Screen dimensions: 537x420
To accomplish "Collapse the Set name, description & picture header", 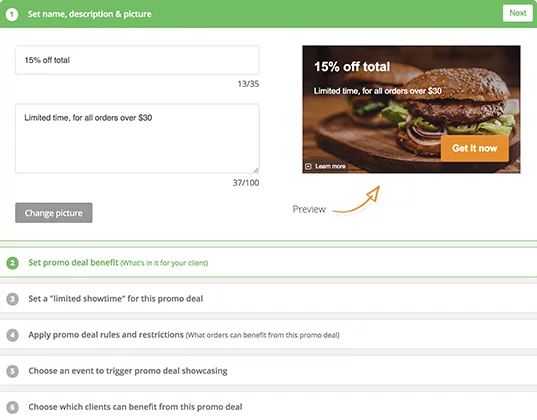I will tap(89, 14).
